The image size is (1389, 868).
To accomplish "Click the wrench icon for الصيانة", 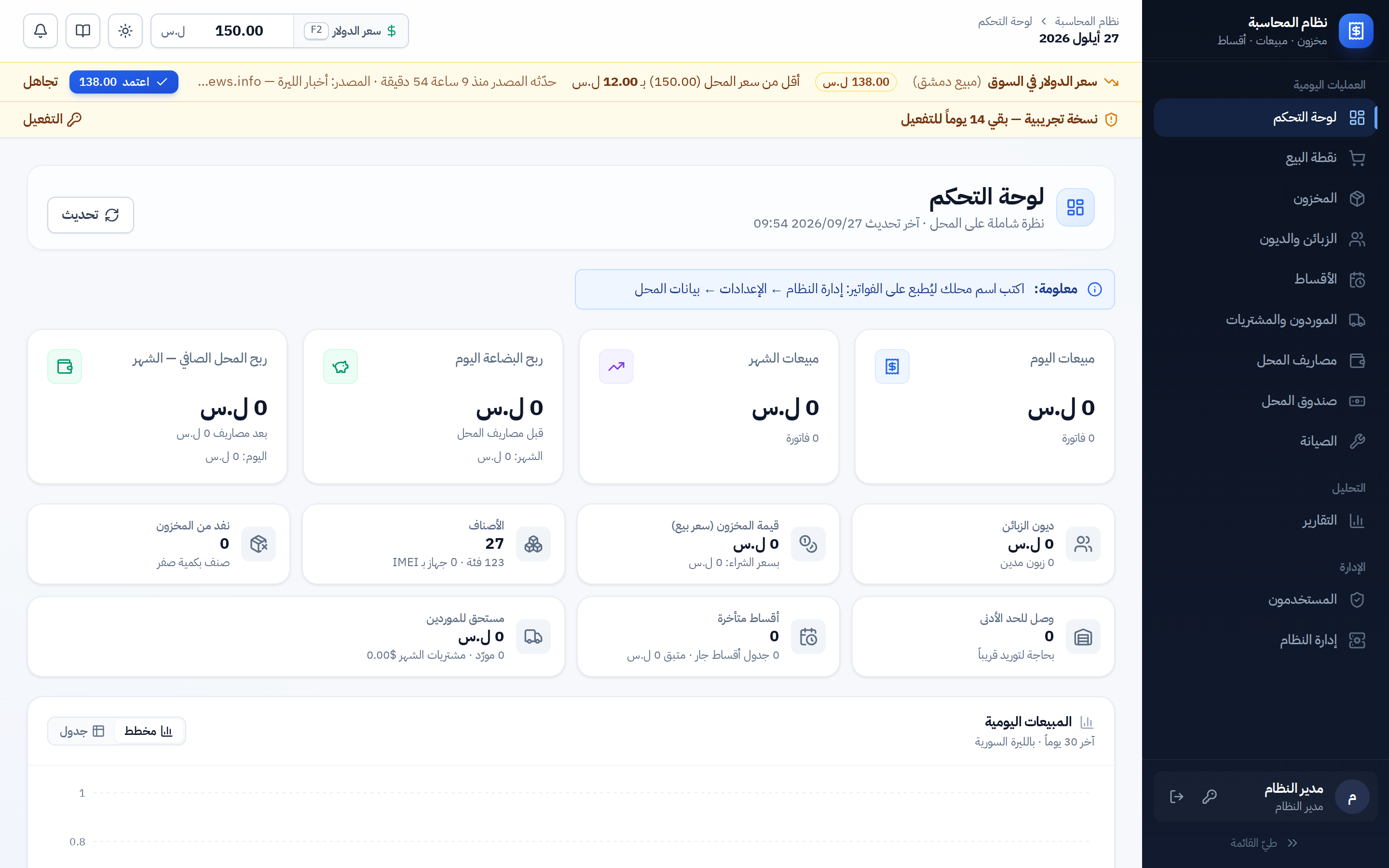I will 1357,441.
